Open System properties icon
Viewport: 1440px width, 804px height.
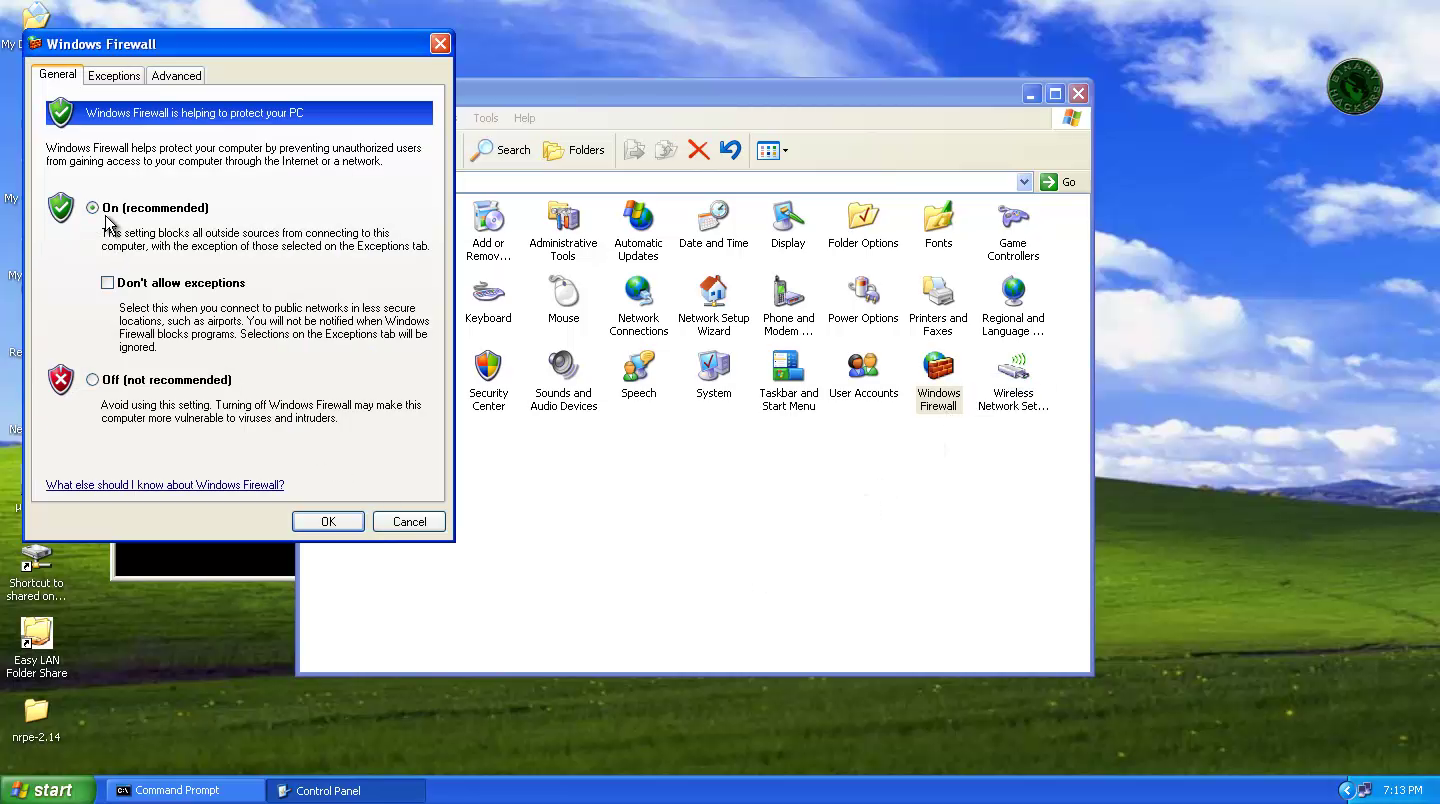(713, 375)
